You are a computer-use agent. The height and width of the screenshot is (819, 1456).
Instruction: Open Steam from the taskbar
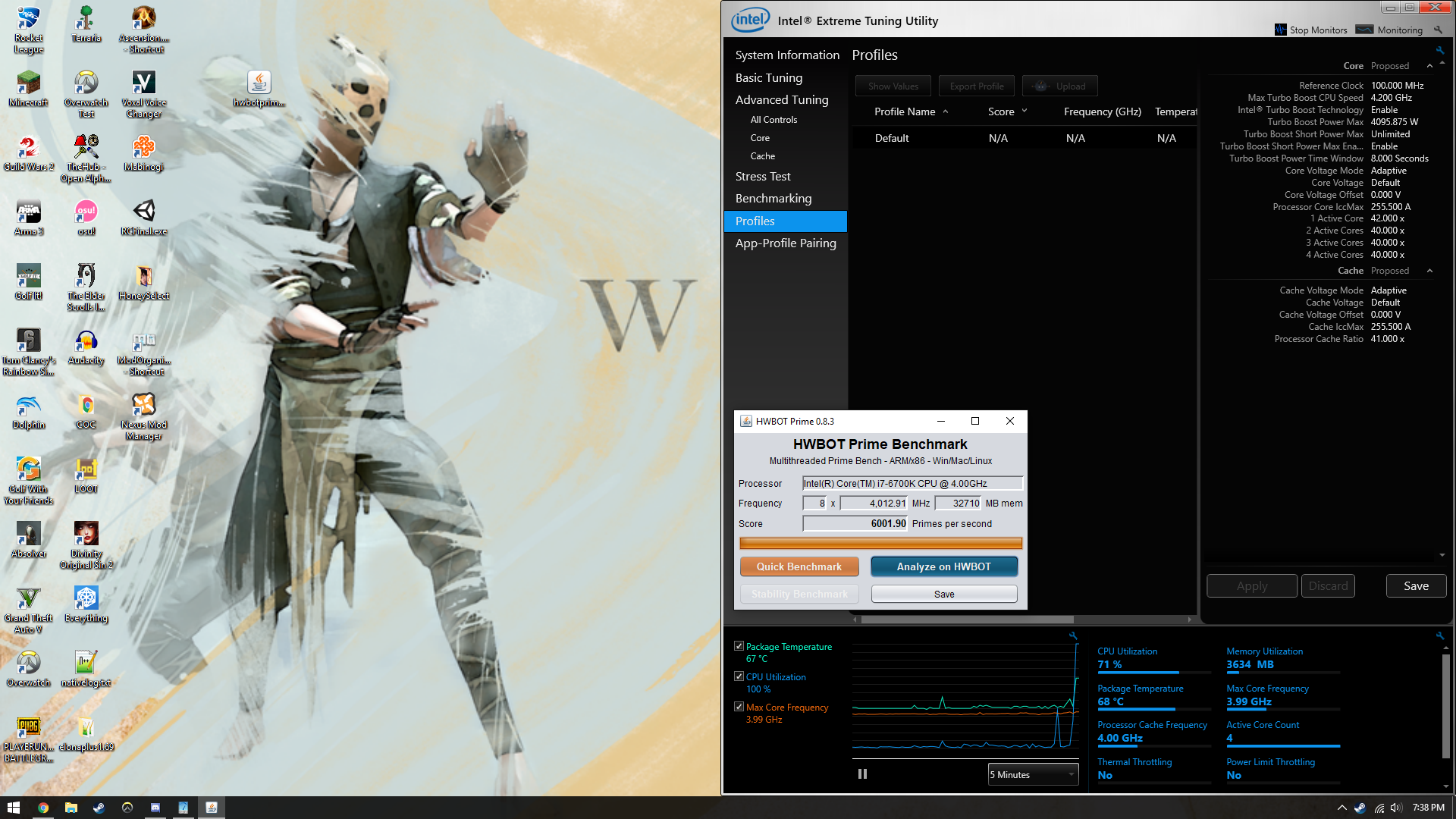click(99, 808)
